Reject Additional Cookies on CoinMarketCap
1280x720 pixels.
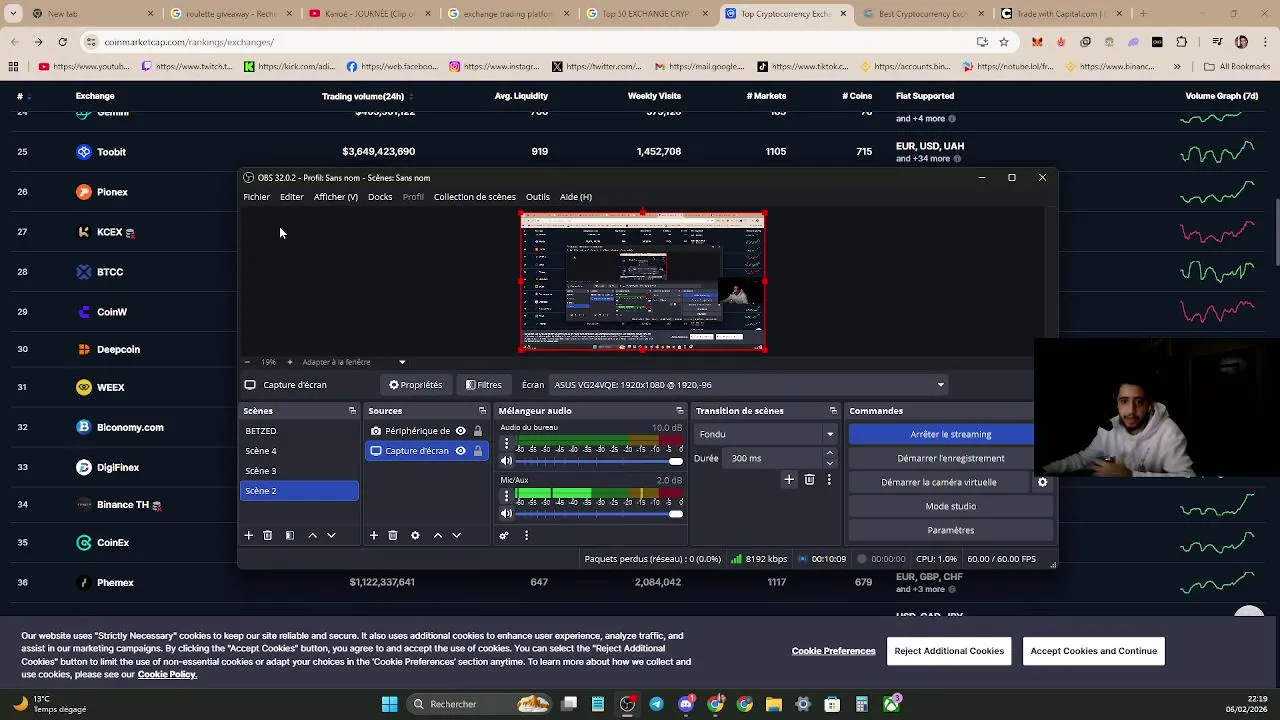pos(949,651)
